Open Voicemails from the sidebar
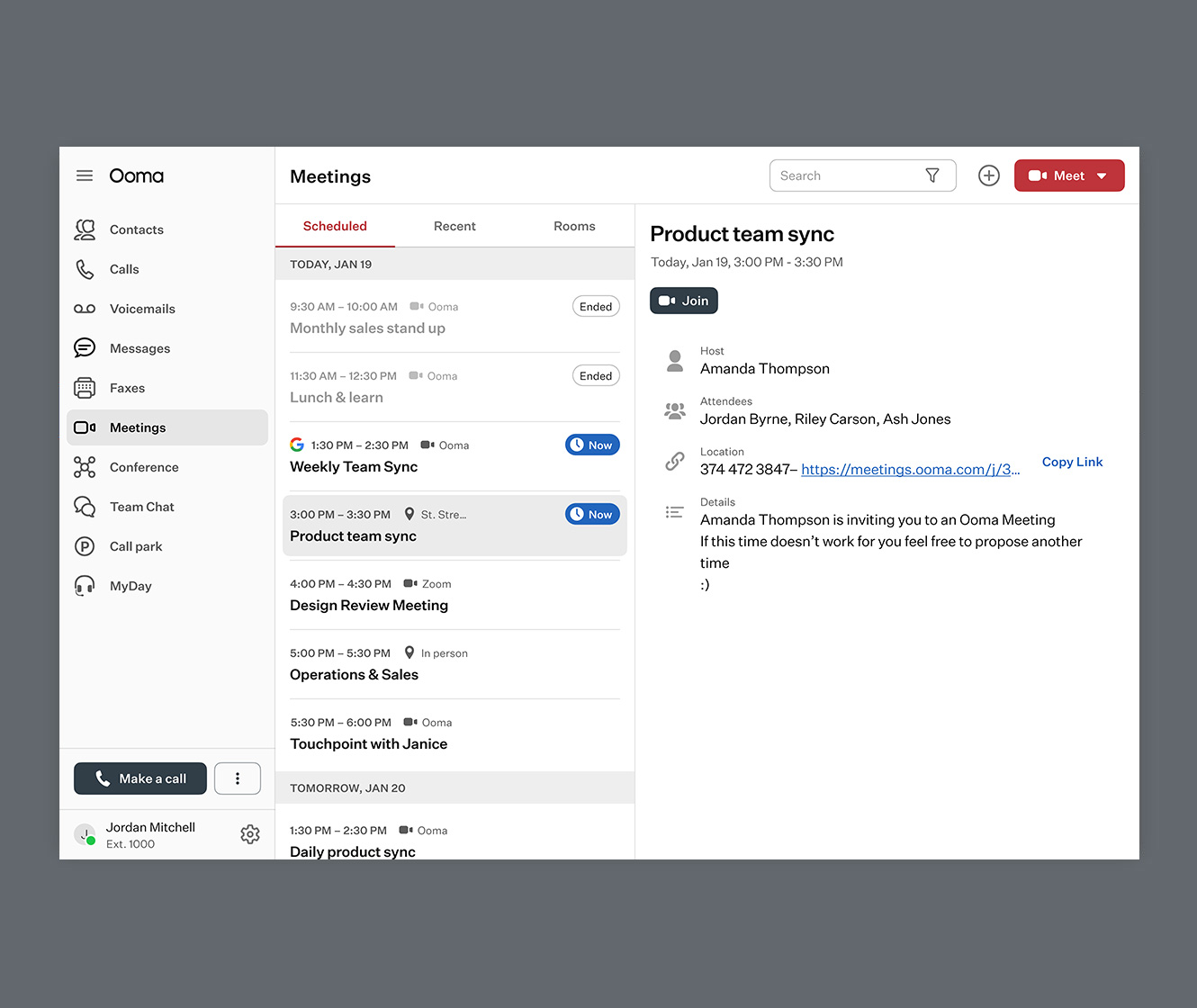1197x1008 pixels. [x=140, y=309]
